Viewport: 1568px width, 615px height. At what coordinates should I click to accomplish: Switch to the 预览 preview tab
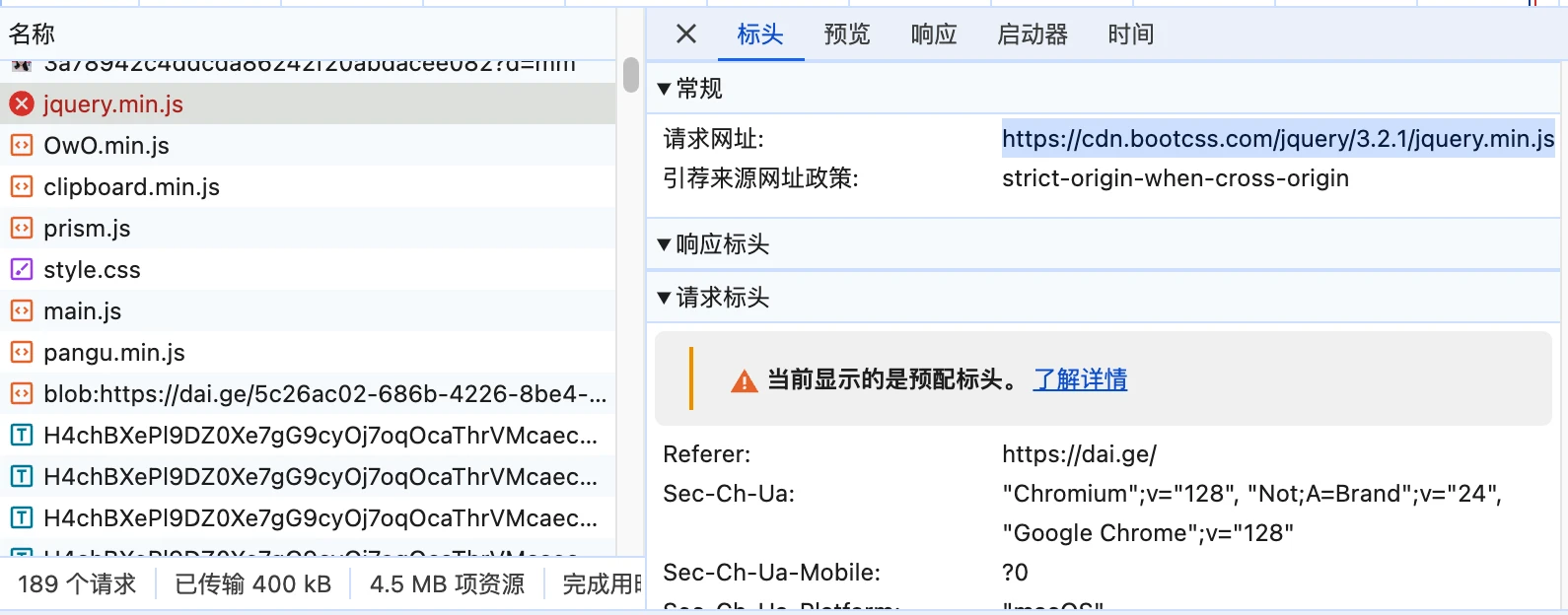pyautogui.click(x=847, y=34)
